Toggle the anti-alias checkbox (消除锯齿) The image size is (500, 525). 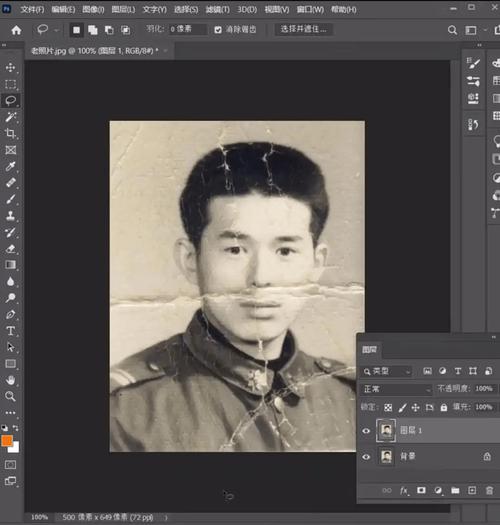click(218, 30)
